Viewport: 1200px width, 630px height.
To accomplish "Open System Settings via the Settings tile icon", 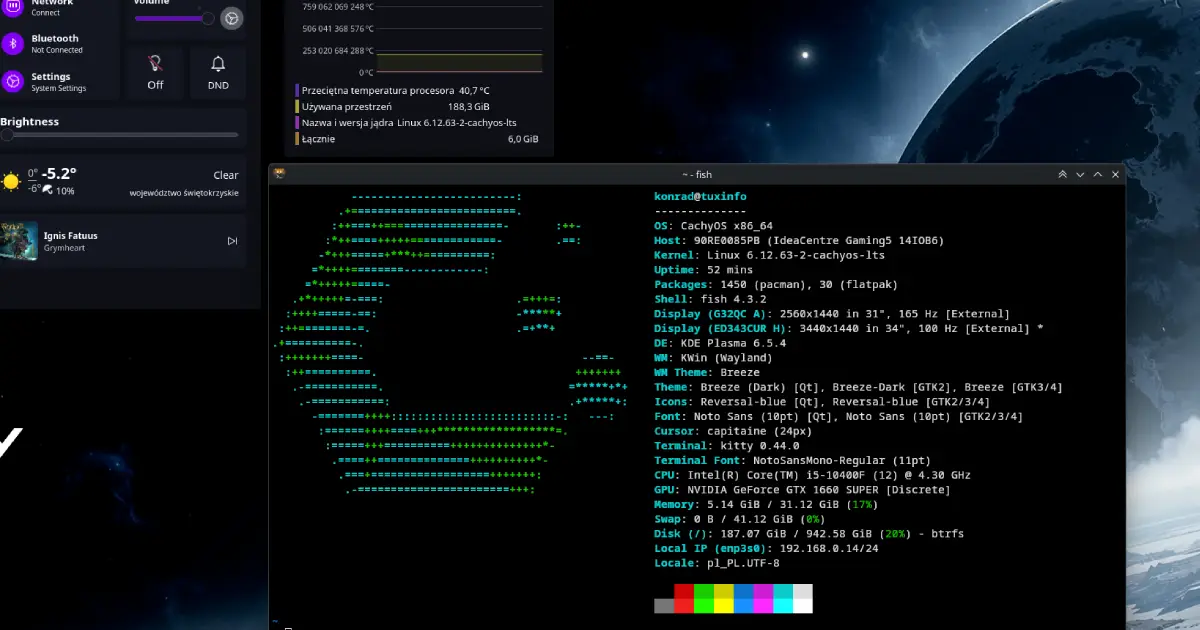I will [12, 82].
